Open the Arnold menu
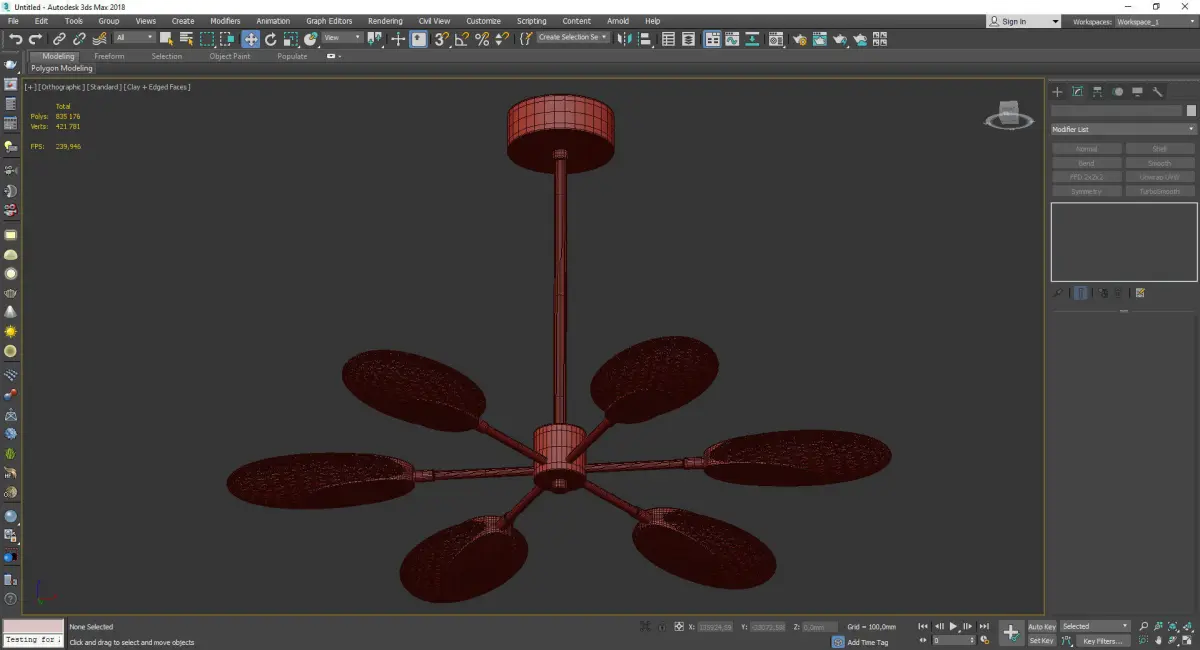The image size is (1200, 650). (618, 21)
